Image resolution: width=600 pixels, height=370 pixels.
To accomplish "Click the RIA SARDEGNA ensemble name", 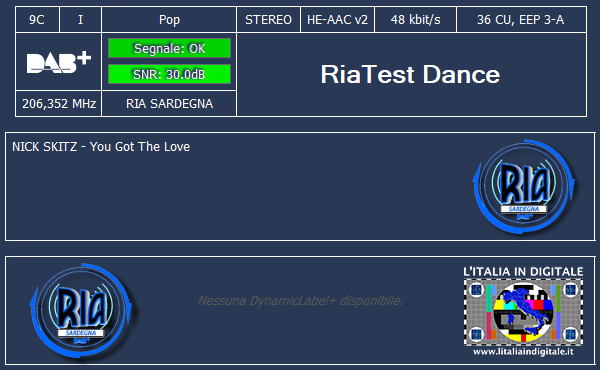I will click(x=169, y=103).
